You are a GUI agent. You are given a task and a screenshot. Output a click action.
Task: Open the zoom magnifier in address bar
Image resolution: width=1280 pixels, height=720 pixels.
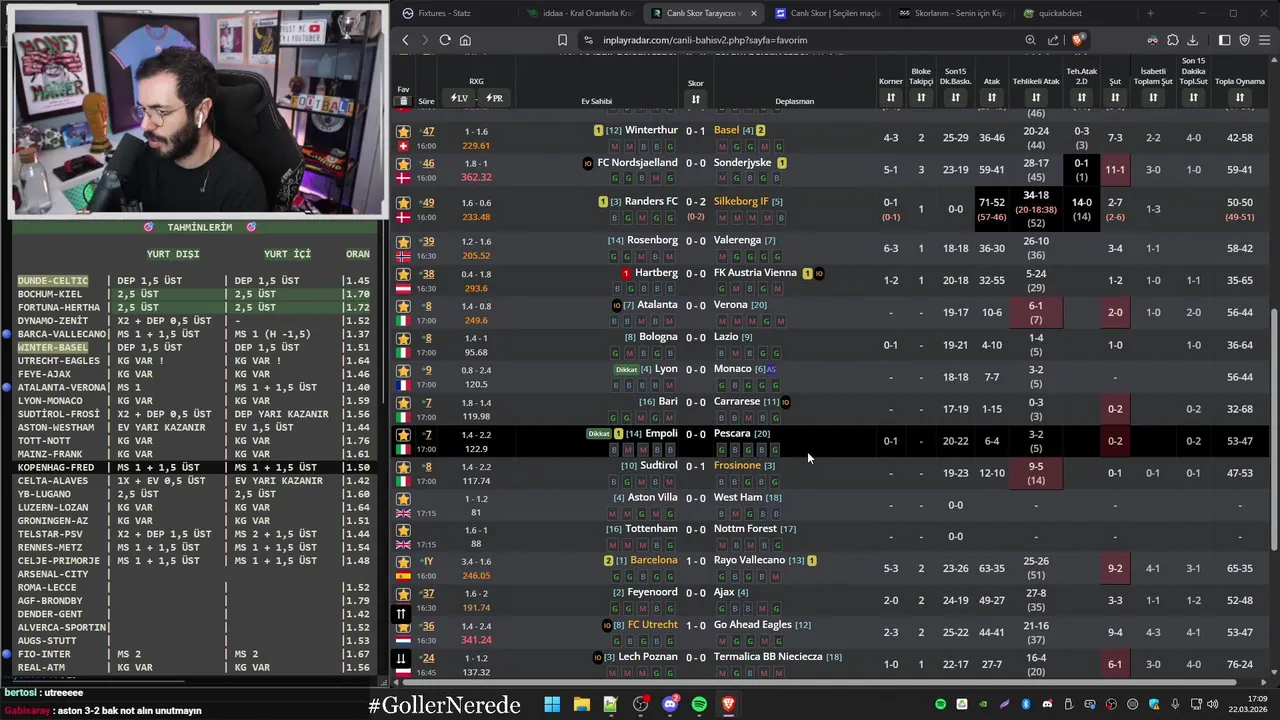(x=1030, y=40)
